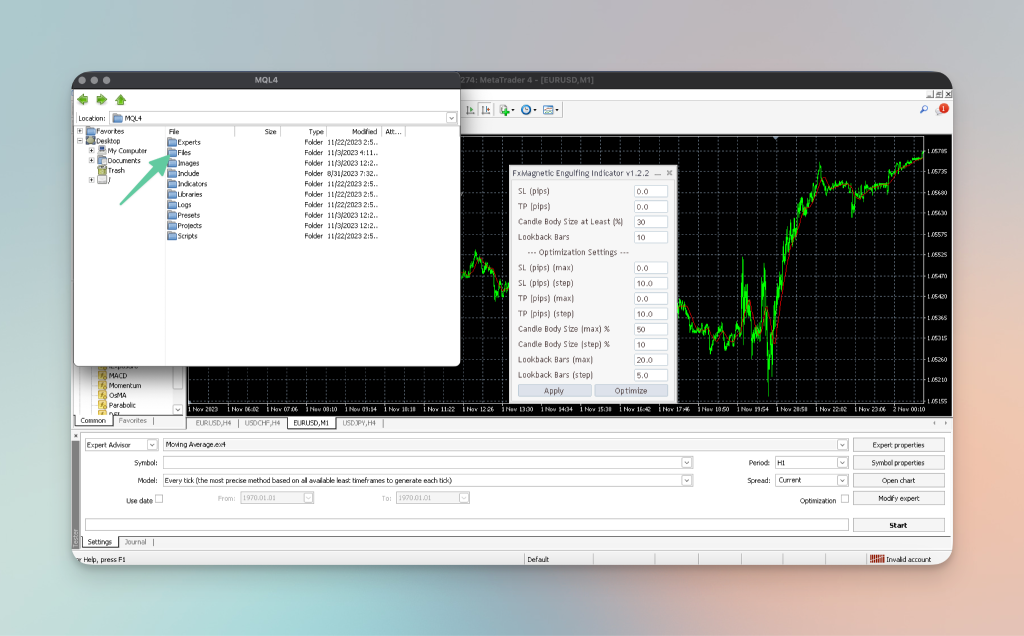Image resolution: width=1024 pixels, height=636 pixels.
Task: Switch to the Journal tab
Action: pyautogui.click(x=135, y=542)
